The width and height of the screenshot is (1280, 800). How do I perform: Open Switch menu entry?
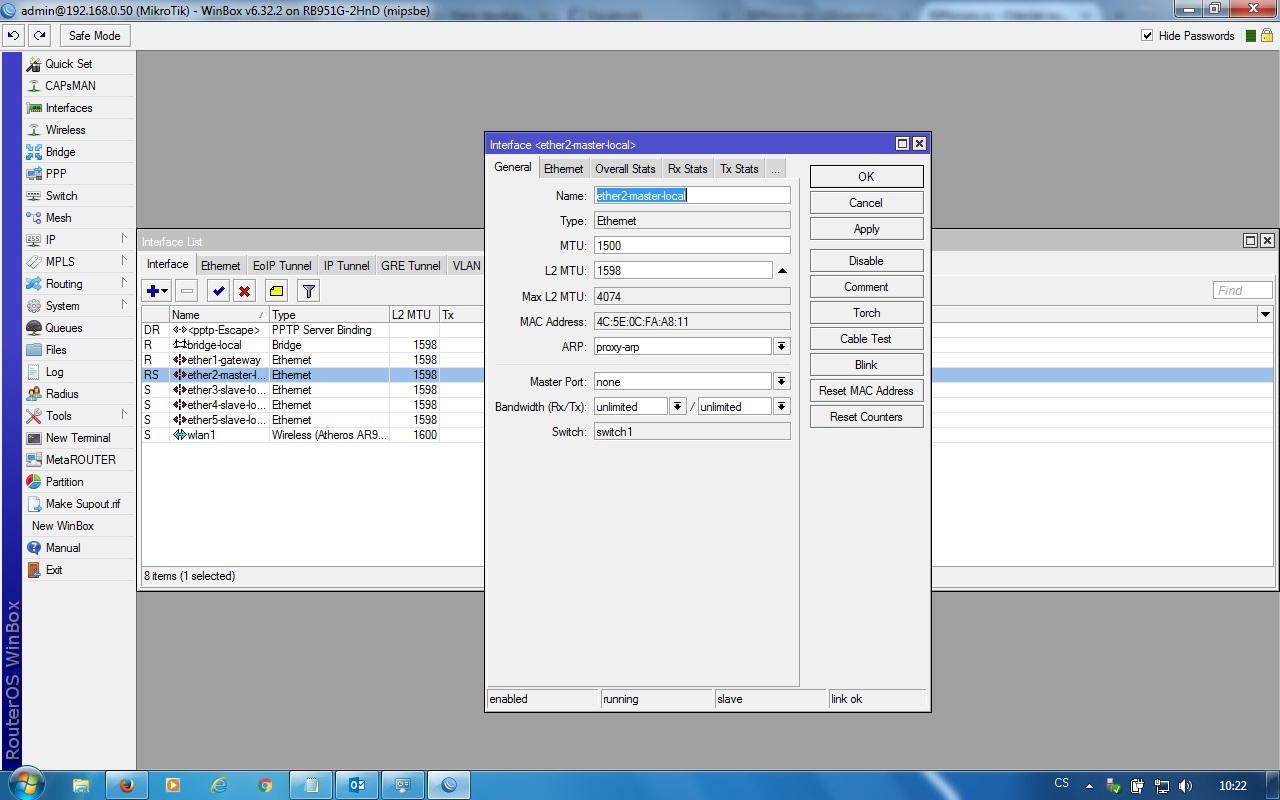(x=79, y=196)
